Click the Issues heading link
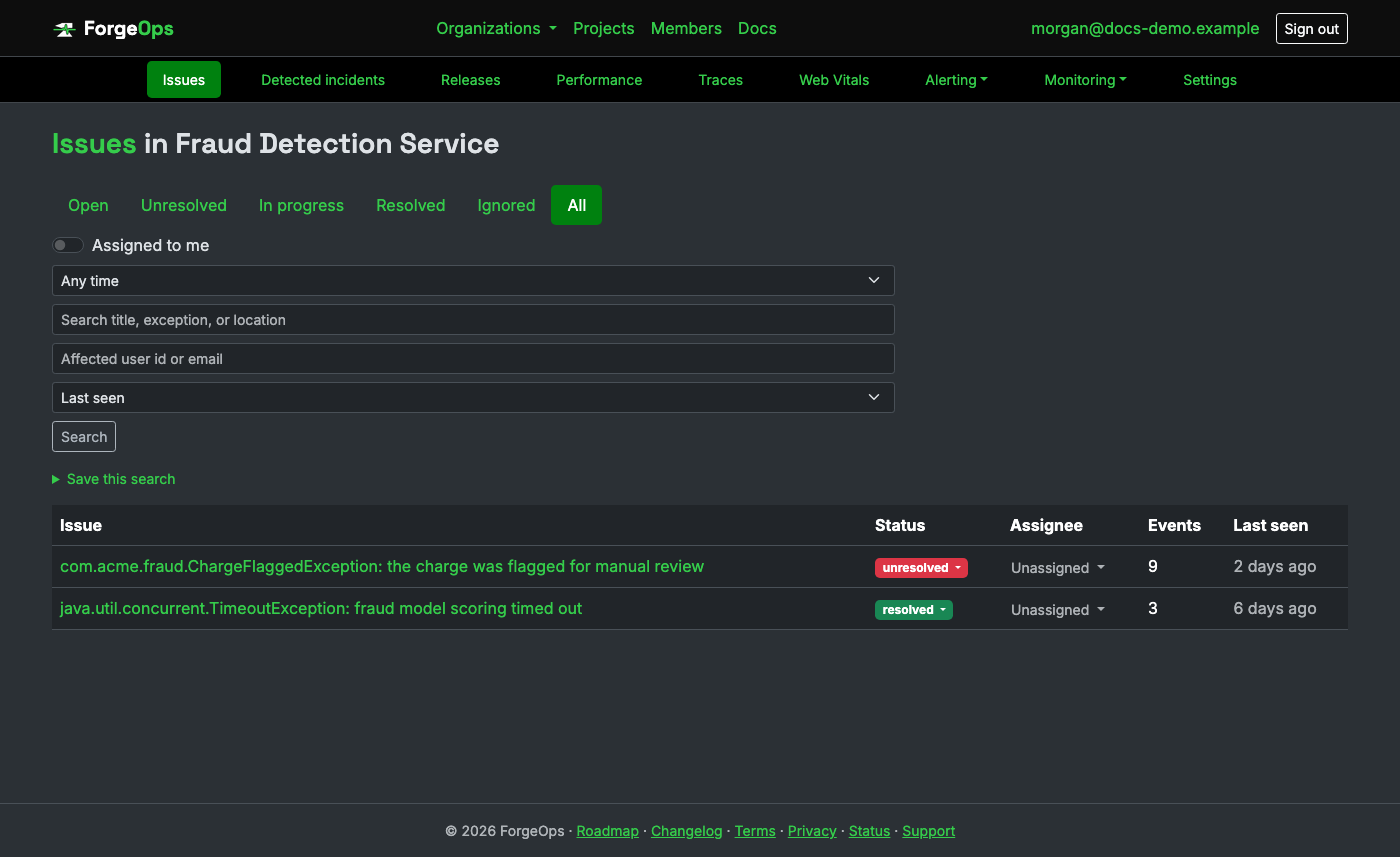 pos(94,143)
